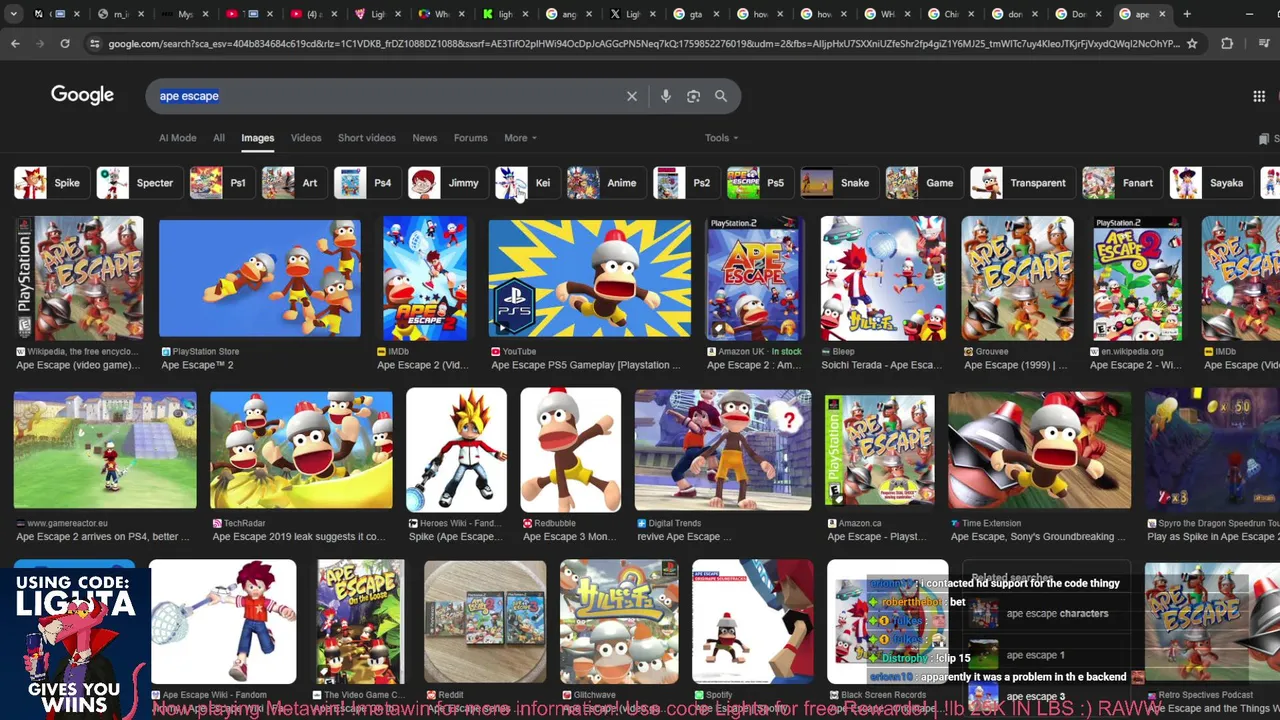Switch to AI Mode search tab
Image resolution: width=1280 pixels, height=720 pixels.
click(x=178, y=138)
